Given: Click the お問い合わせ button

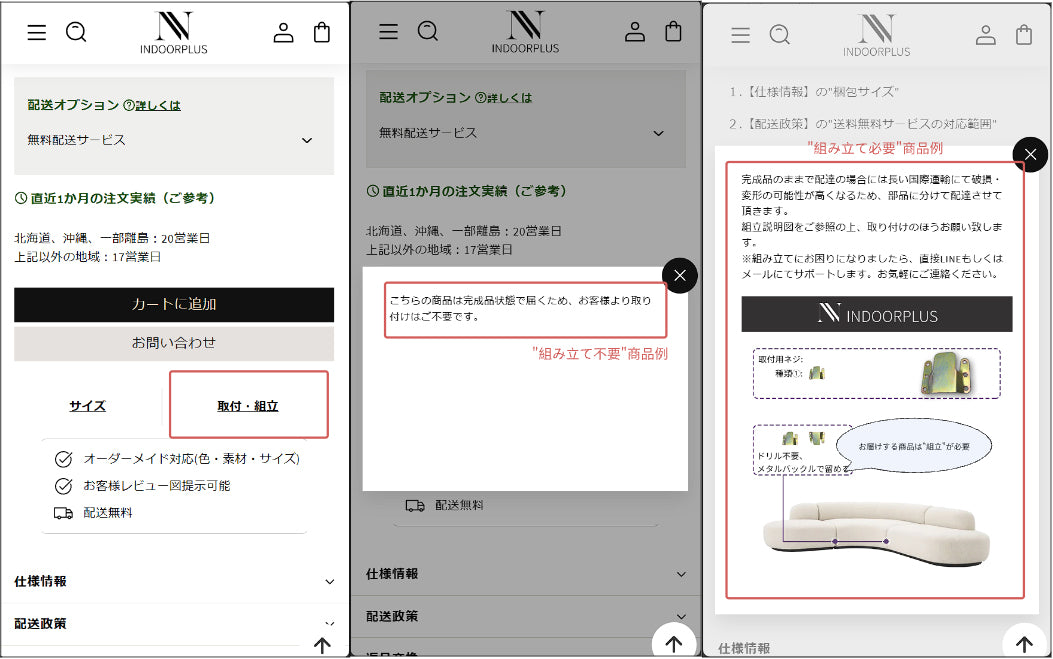Looking at the screenshot, I should point(174,343).
